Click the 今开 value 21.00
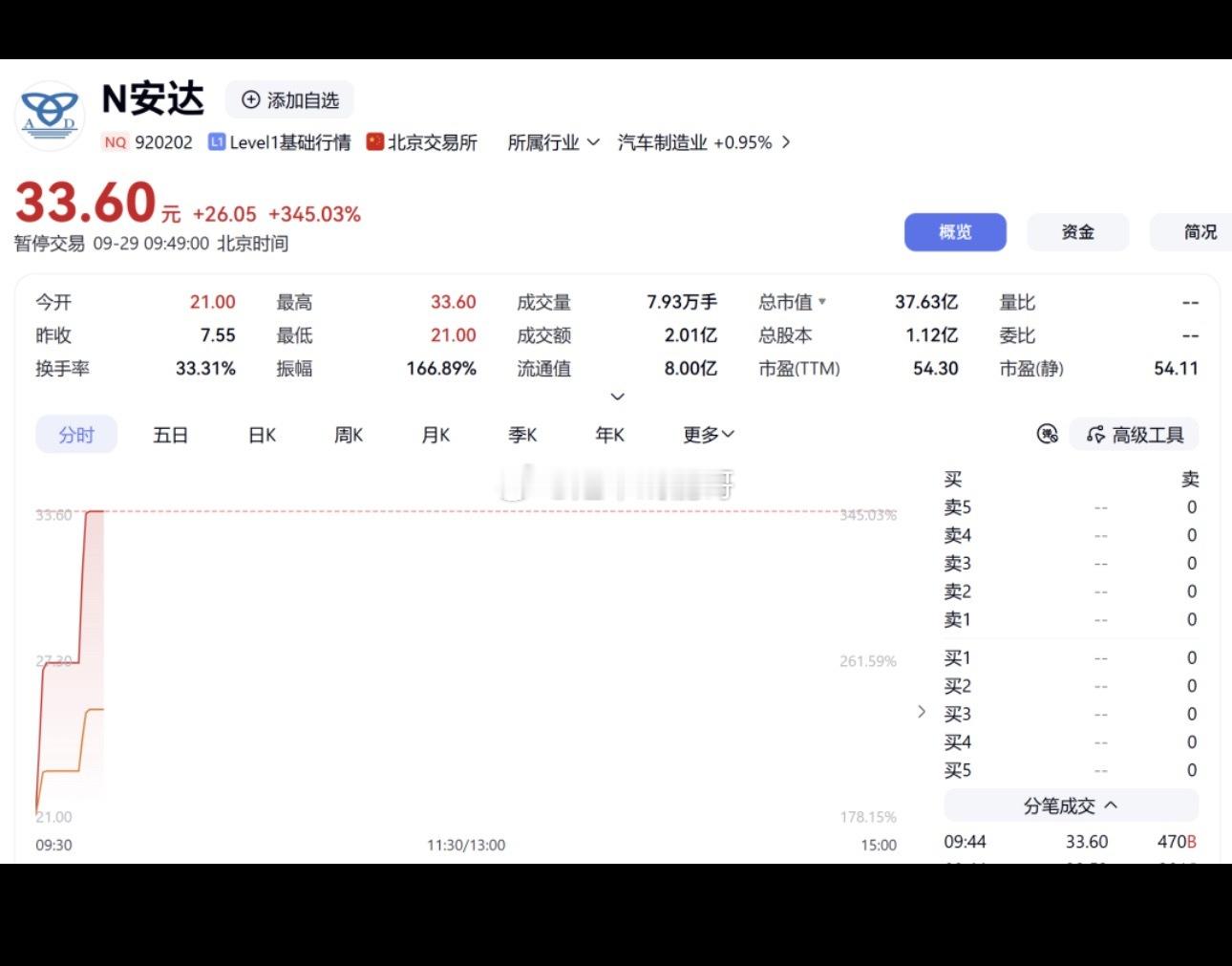Viewport: 1232px width, 966px height. coord(212,302)
